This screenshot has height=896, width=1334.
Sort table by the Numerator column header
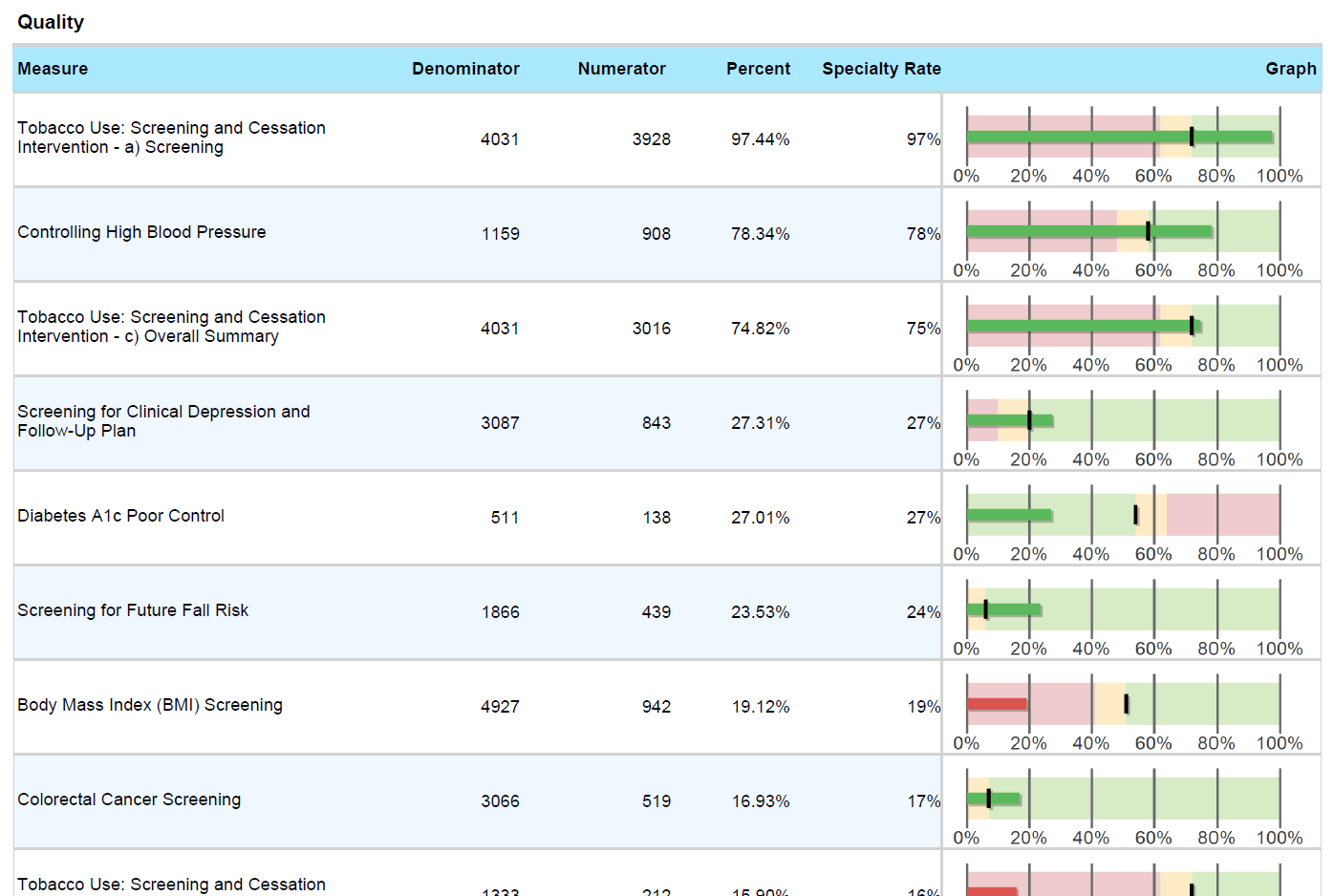[621, 69]
